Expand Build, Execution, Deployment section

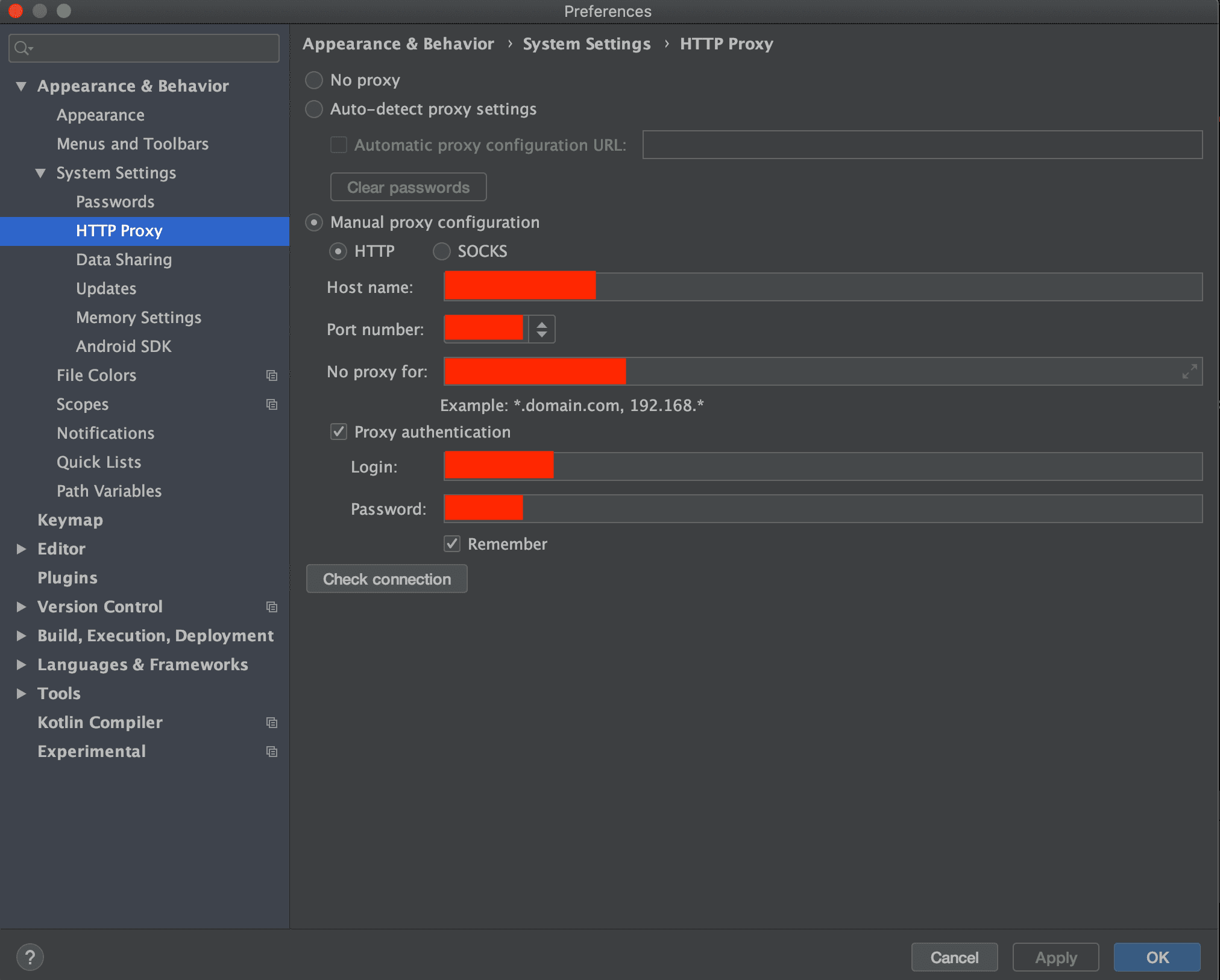pos(21,636)
